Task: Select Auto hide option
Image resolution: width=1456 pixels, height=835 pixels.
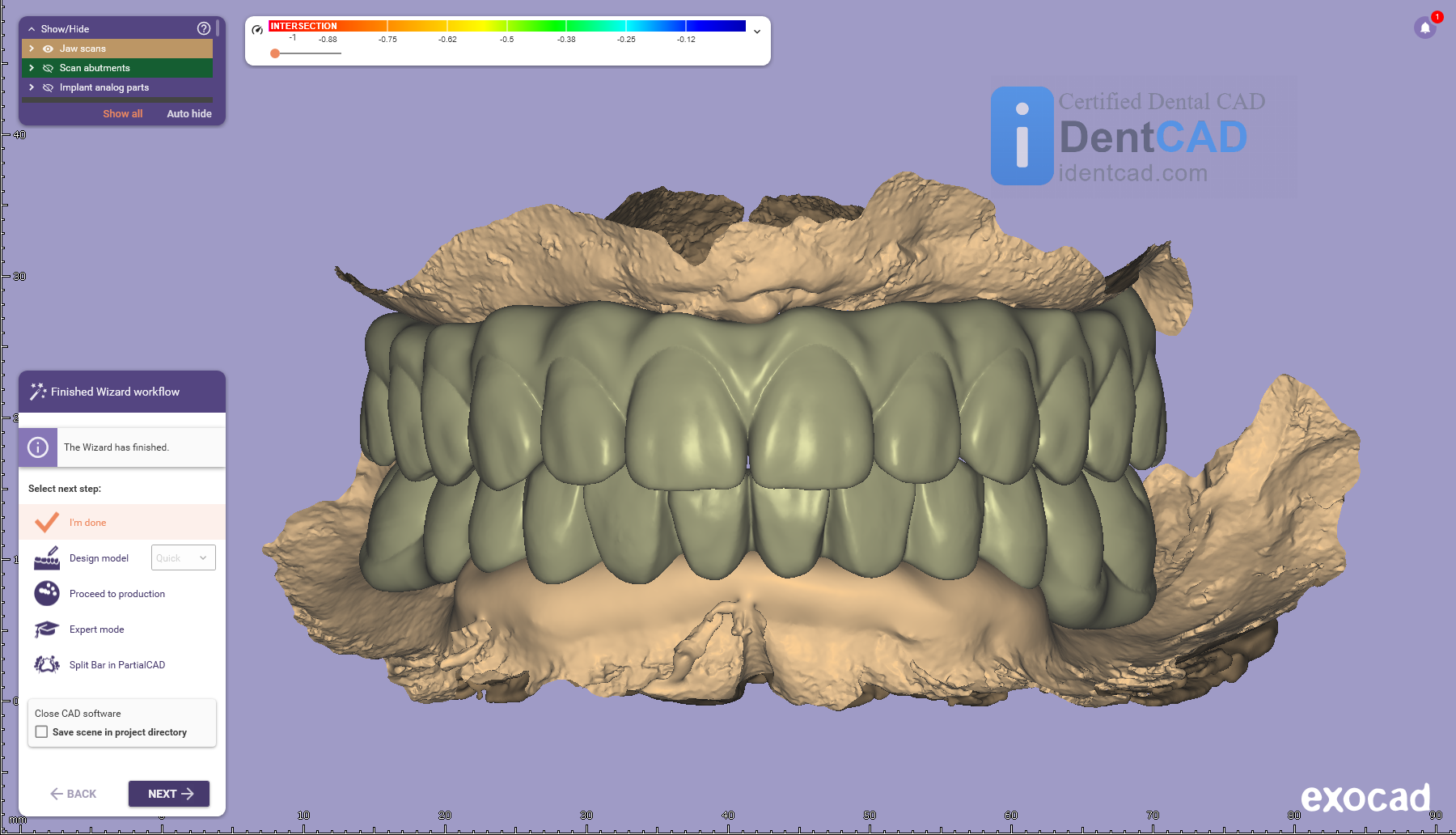Action: pyautogui.click(x=189, y=114)
